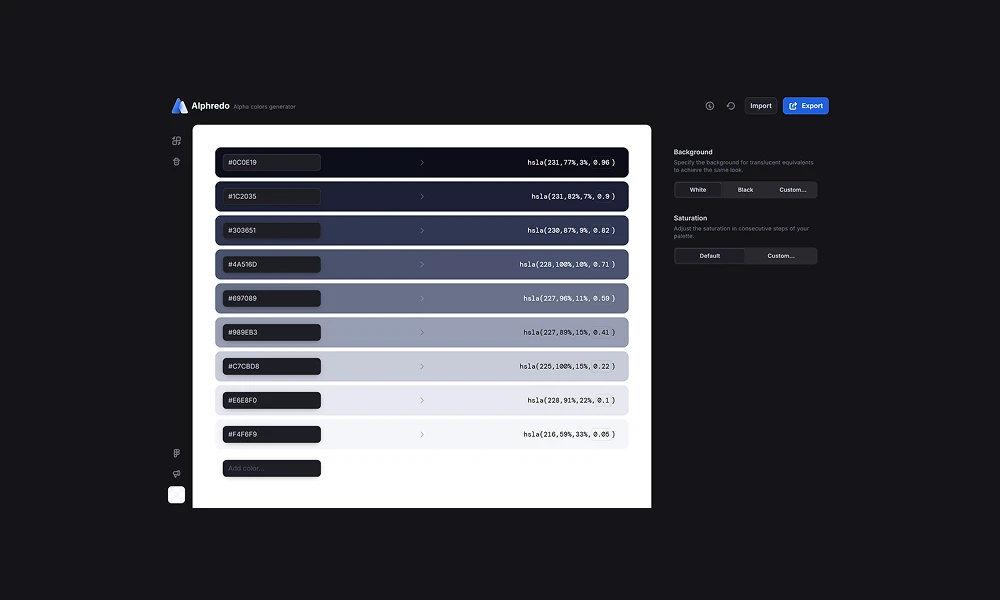Screen dimensions: 1000x600
Task: Open the Figma plugin icon in sidebar
Action: coord(177,453)
